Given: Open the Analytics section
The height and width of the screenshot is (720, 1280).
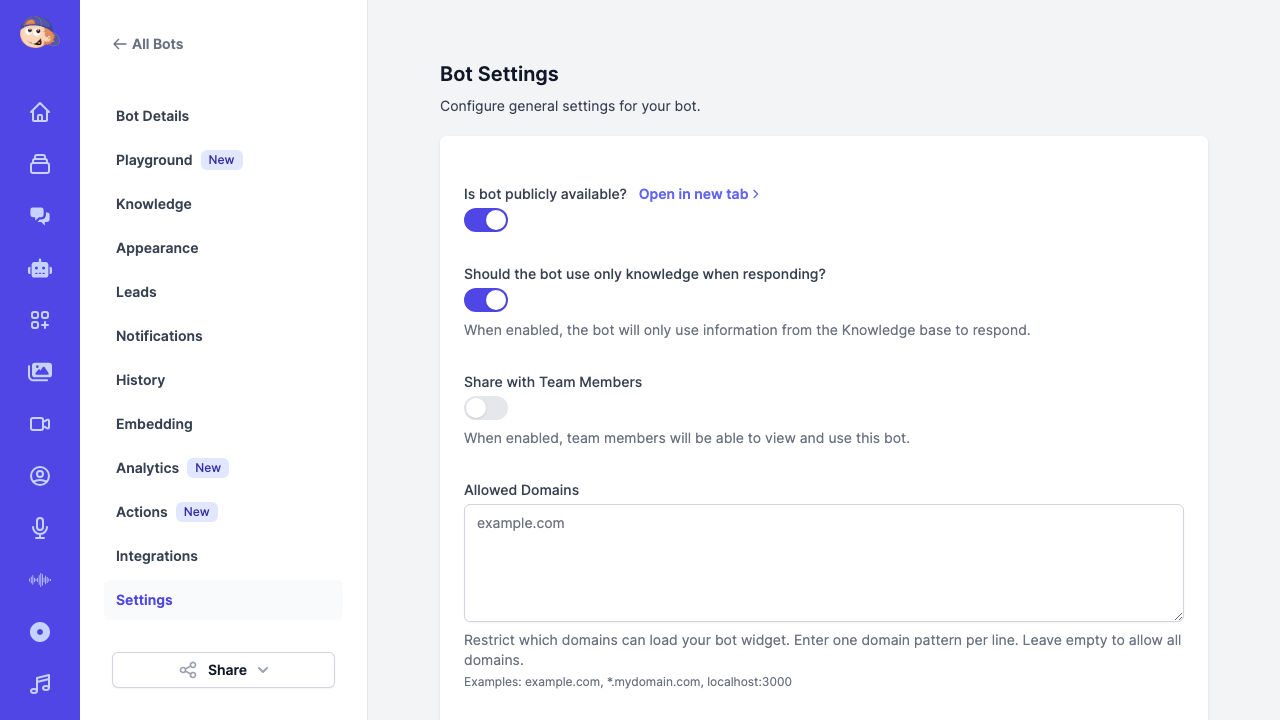Looking at the screenshot, I should 147,468.
